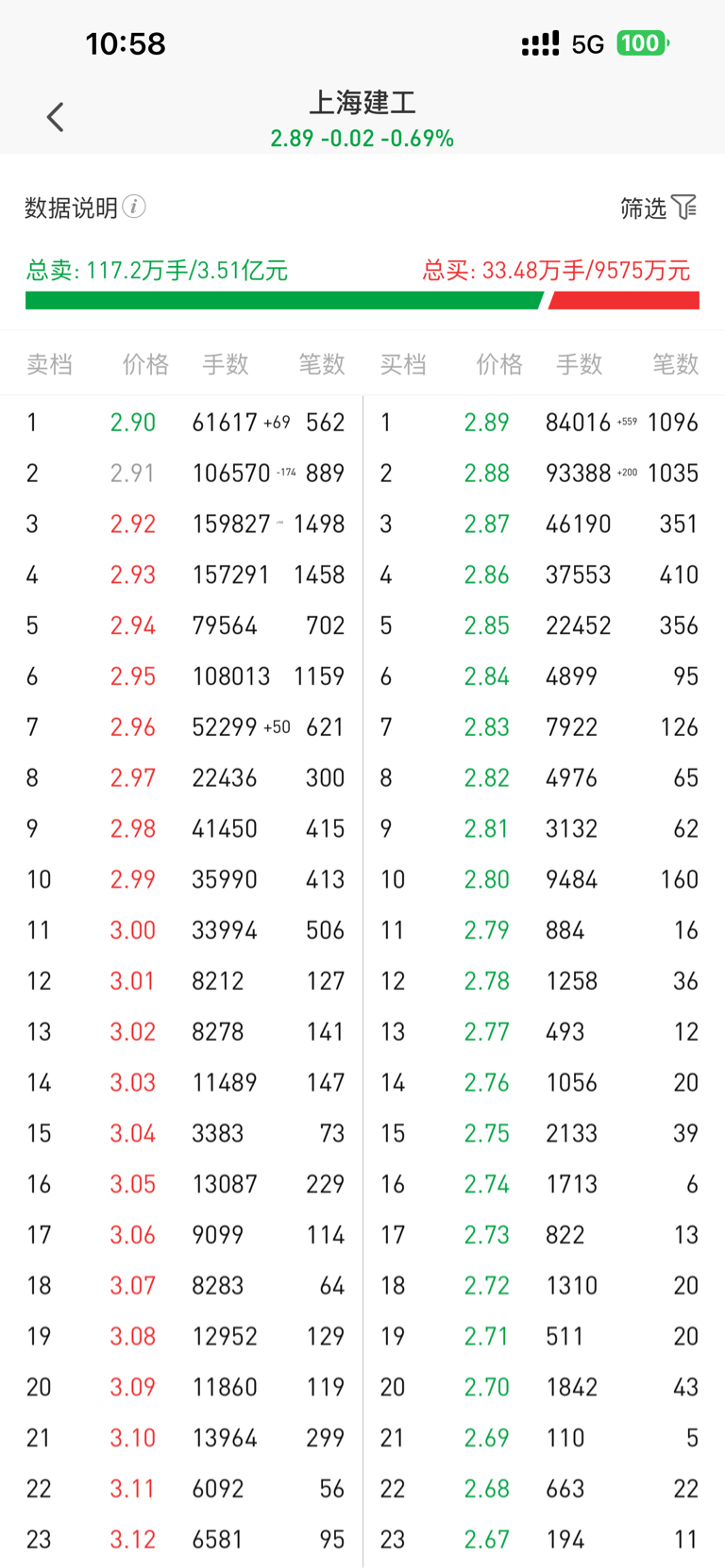Select buy price 2.85
Image resolution: width=725 pixels, height=1568 pixels.
(487, 626)
